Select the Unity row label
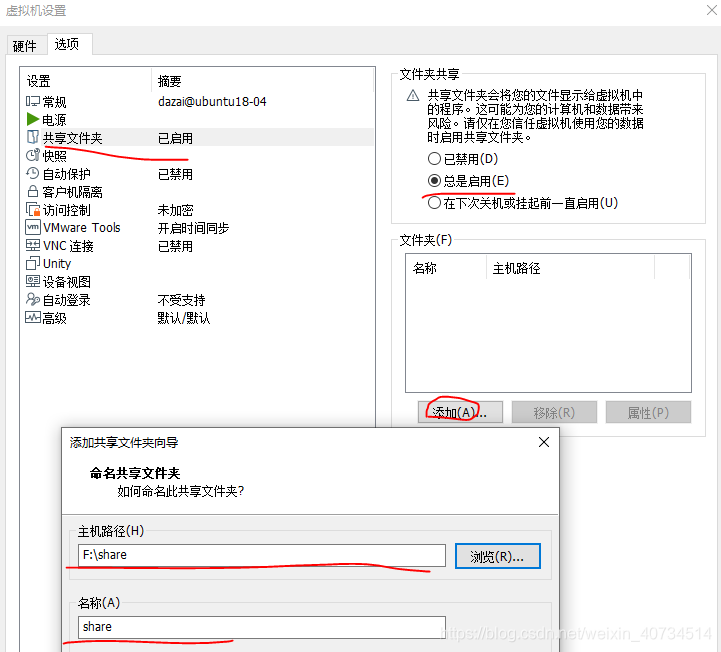Image resolution: width=721 pixels, height=652 pixels. tap(57, 264)
